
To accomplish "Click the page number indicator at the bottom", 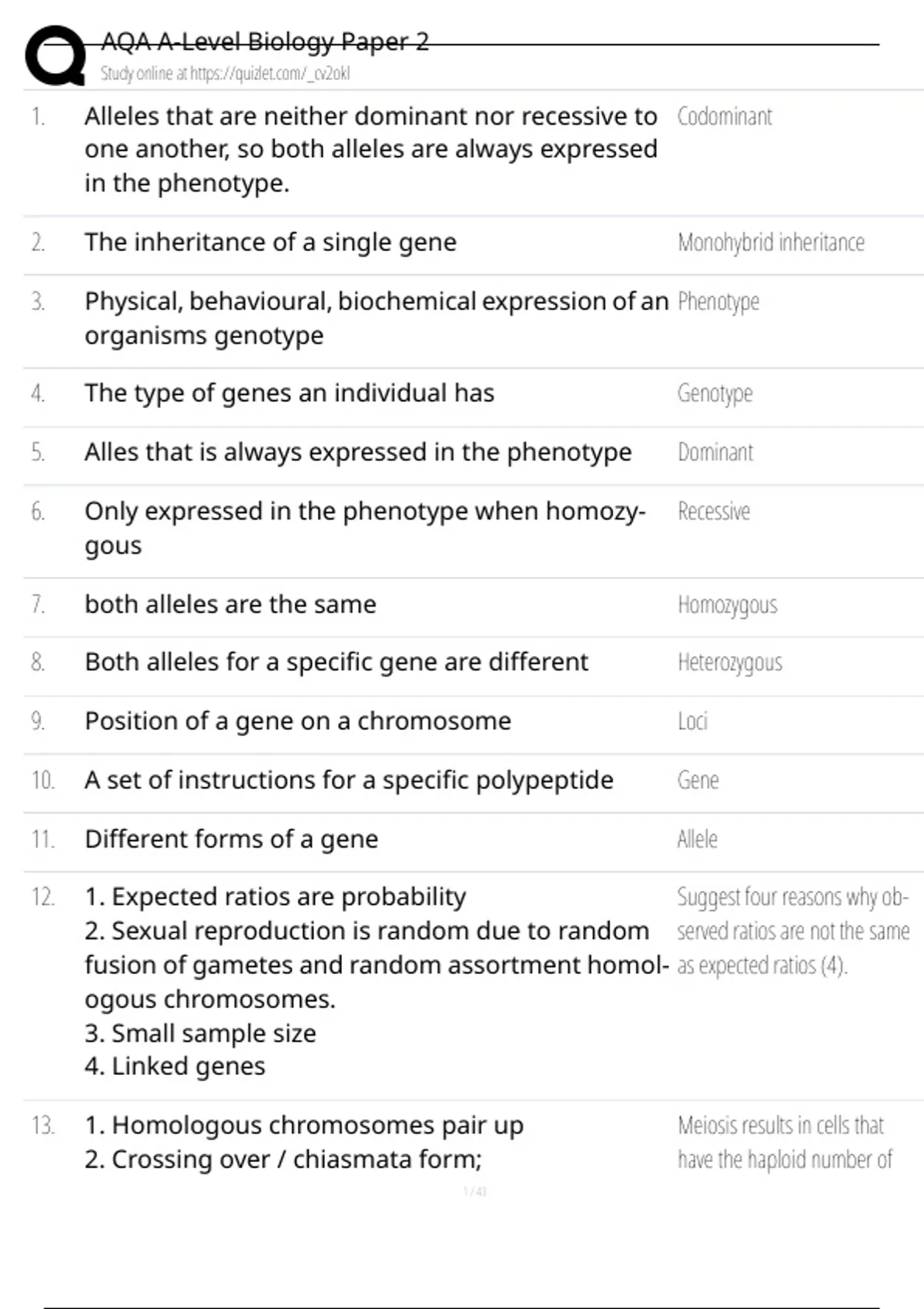I will [x=474, y=1192].
